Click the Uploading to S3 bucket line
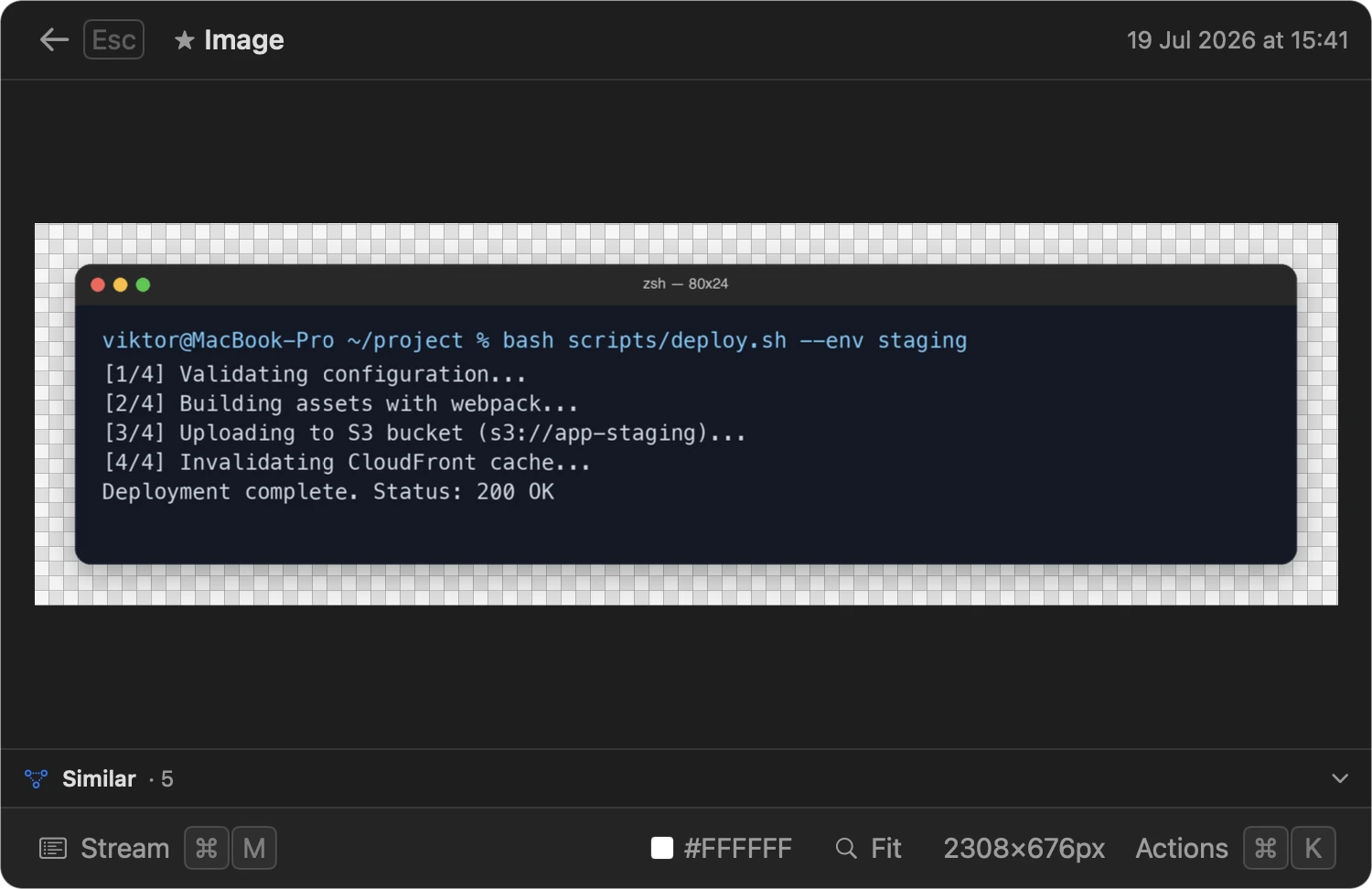 click(424, 433)
